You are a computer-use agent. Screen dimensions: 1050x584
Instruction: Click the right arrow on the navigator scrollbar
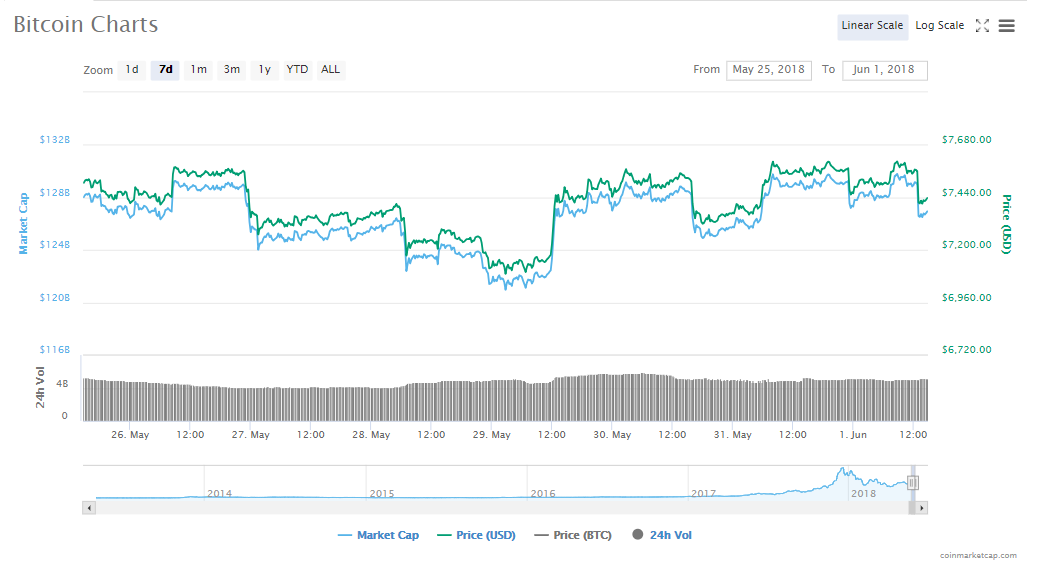(x=921, y=507)
